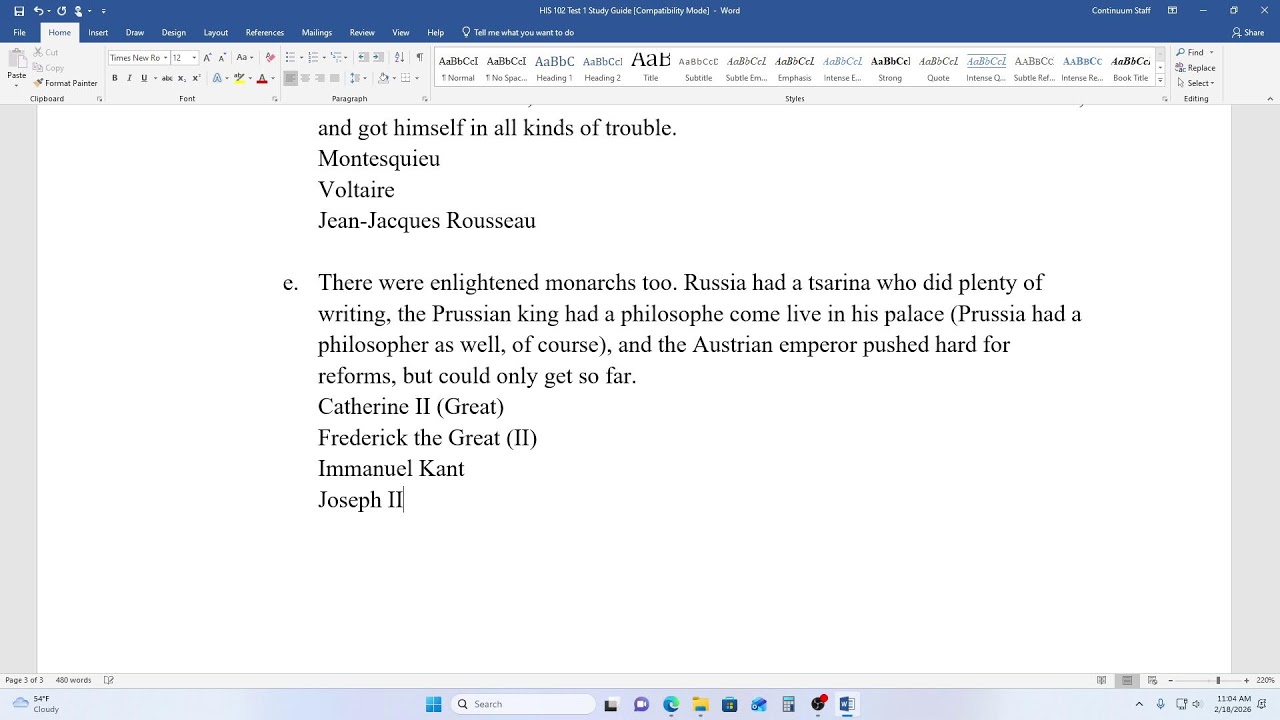1280x720 pixels.
Task: Switch to the Insert tab
Action: pos(98,32)
